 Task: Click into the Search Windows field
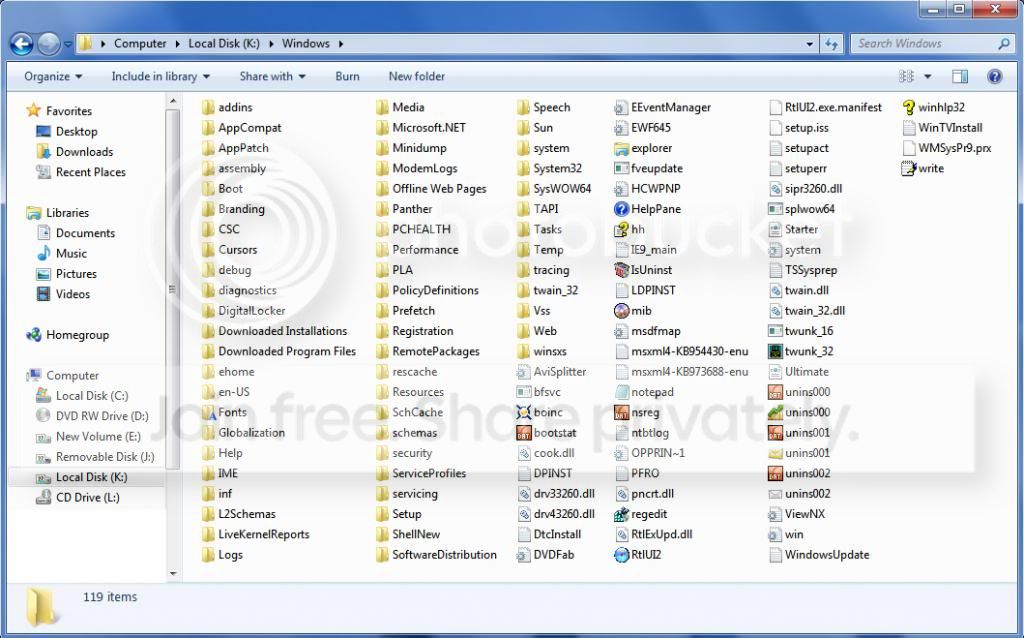(925, 44)
